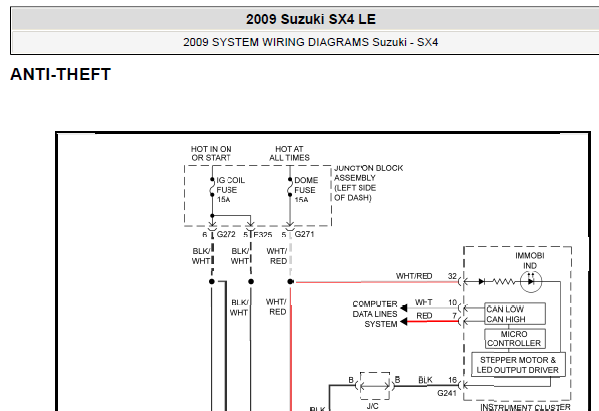This screenshot has height=411, width=599.
Task: Click the COMPUTER DATA LINES SYSTEM label
Action: (375, 314)
